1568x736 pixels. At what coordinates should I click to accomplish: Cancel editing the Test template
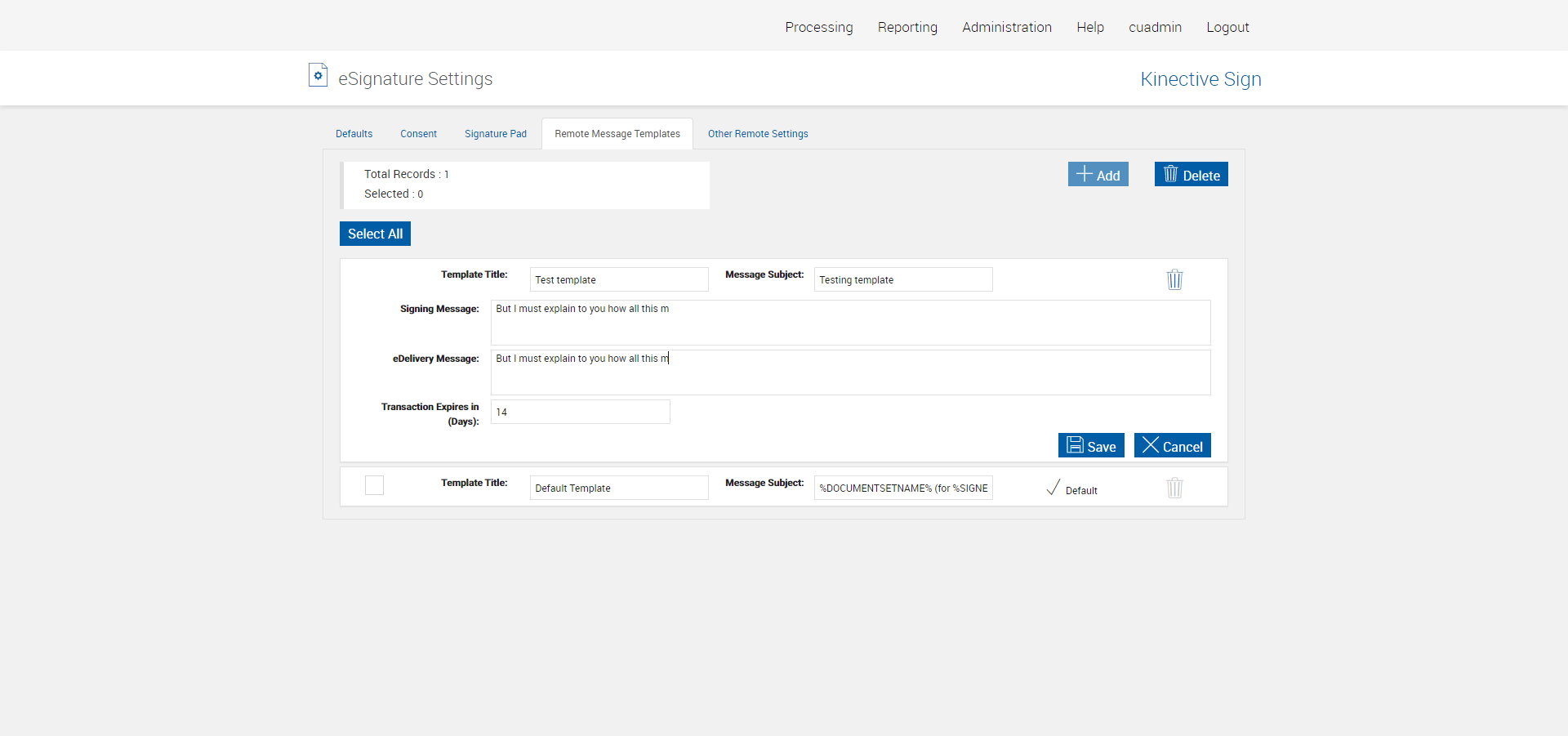pos(1172,445)
